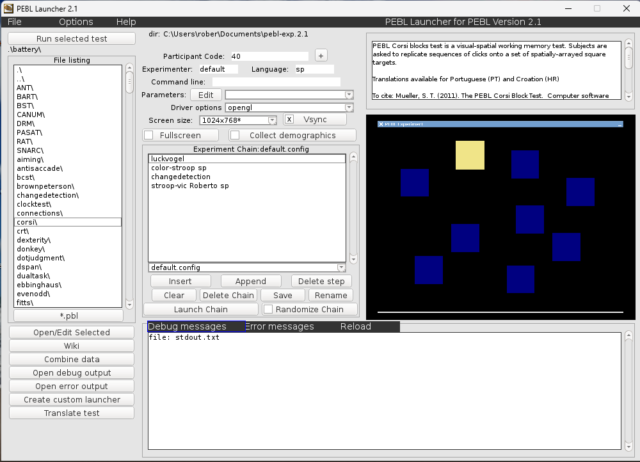Select the PASAT\ folder entry
Image resolution: width=640 pixels, height=462 pixels.
tap(68, 133)
